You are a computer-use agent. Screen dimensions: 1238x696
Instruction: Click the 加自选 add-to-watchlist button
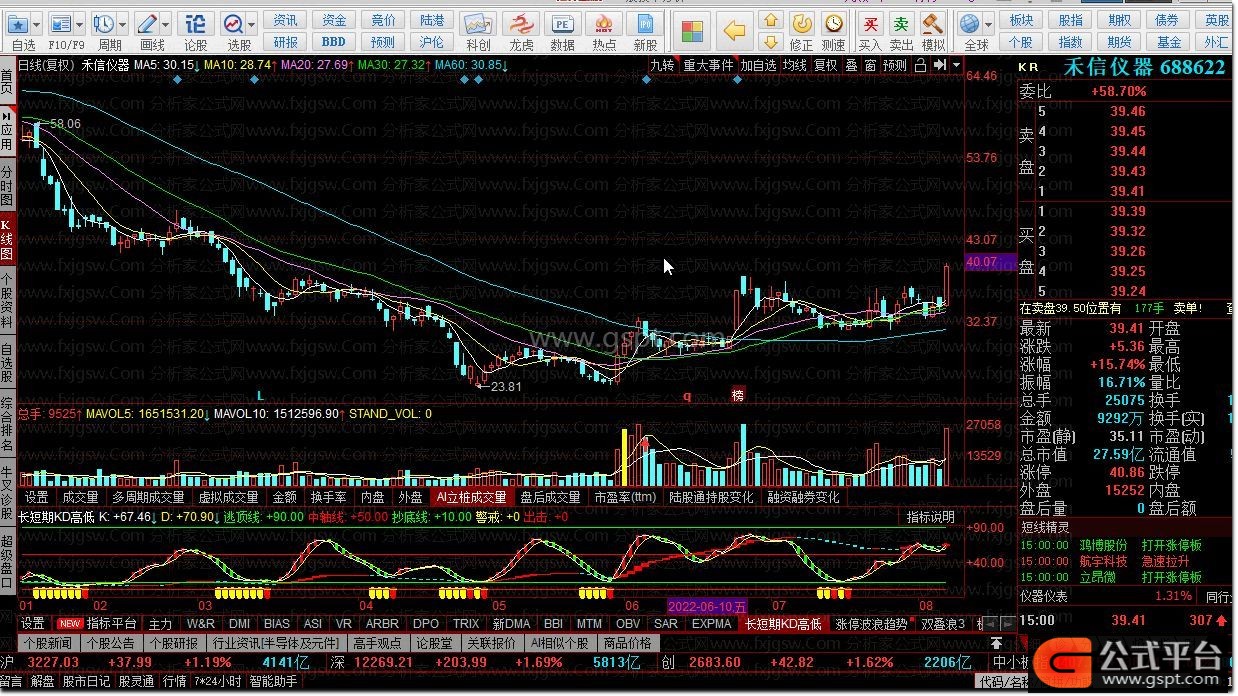click(x=758, y=65)
